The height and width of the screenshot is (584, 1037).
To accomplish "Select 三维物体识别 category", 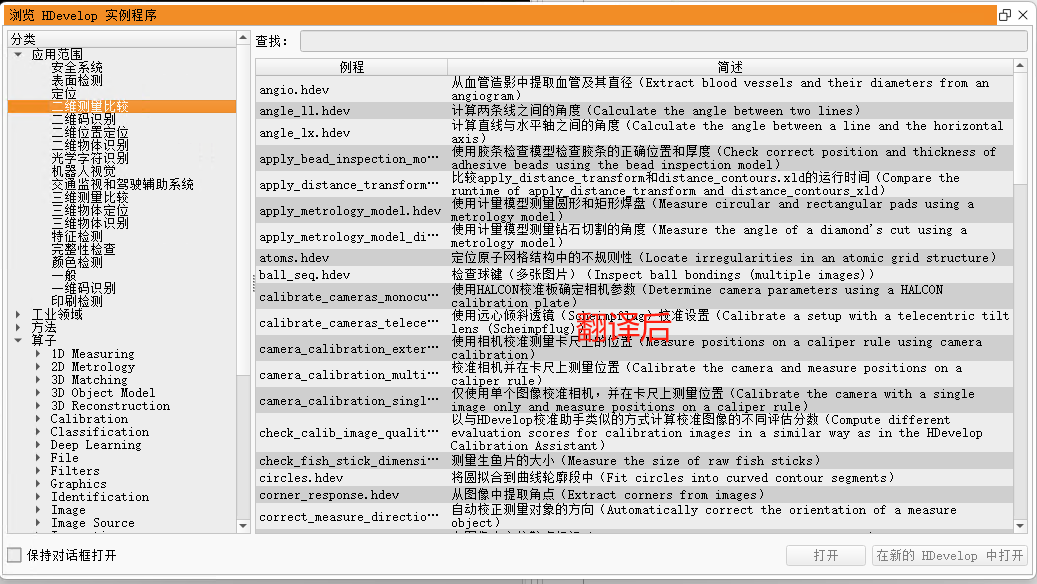I will coord(90,223).
